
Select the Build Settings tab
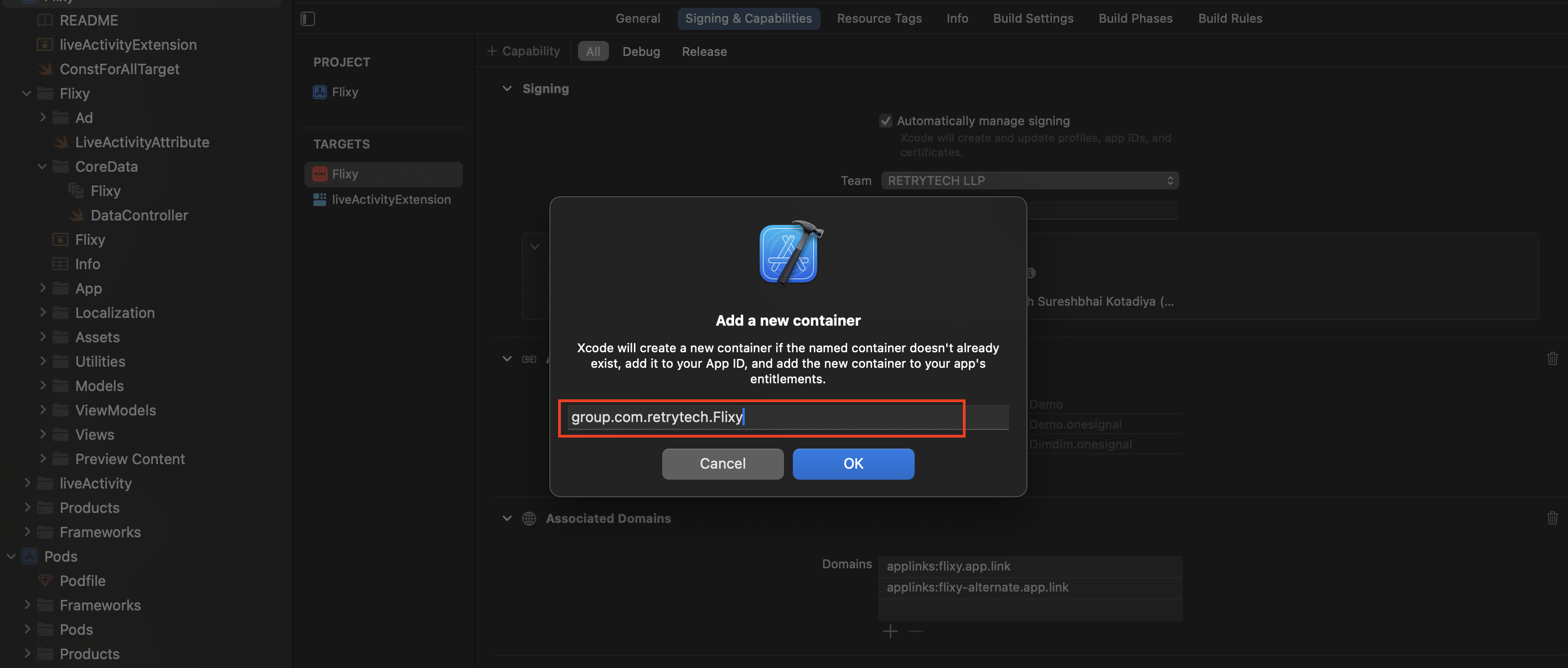(x=1033, y=18)
